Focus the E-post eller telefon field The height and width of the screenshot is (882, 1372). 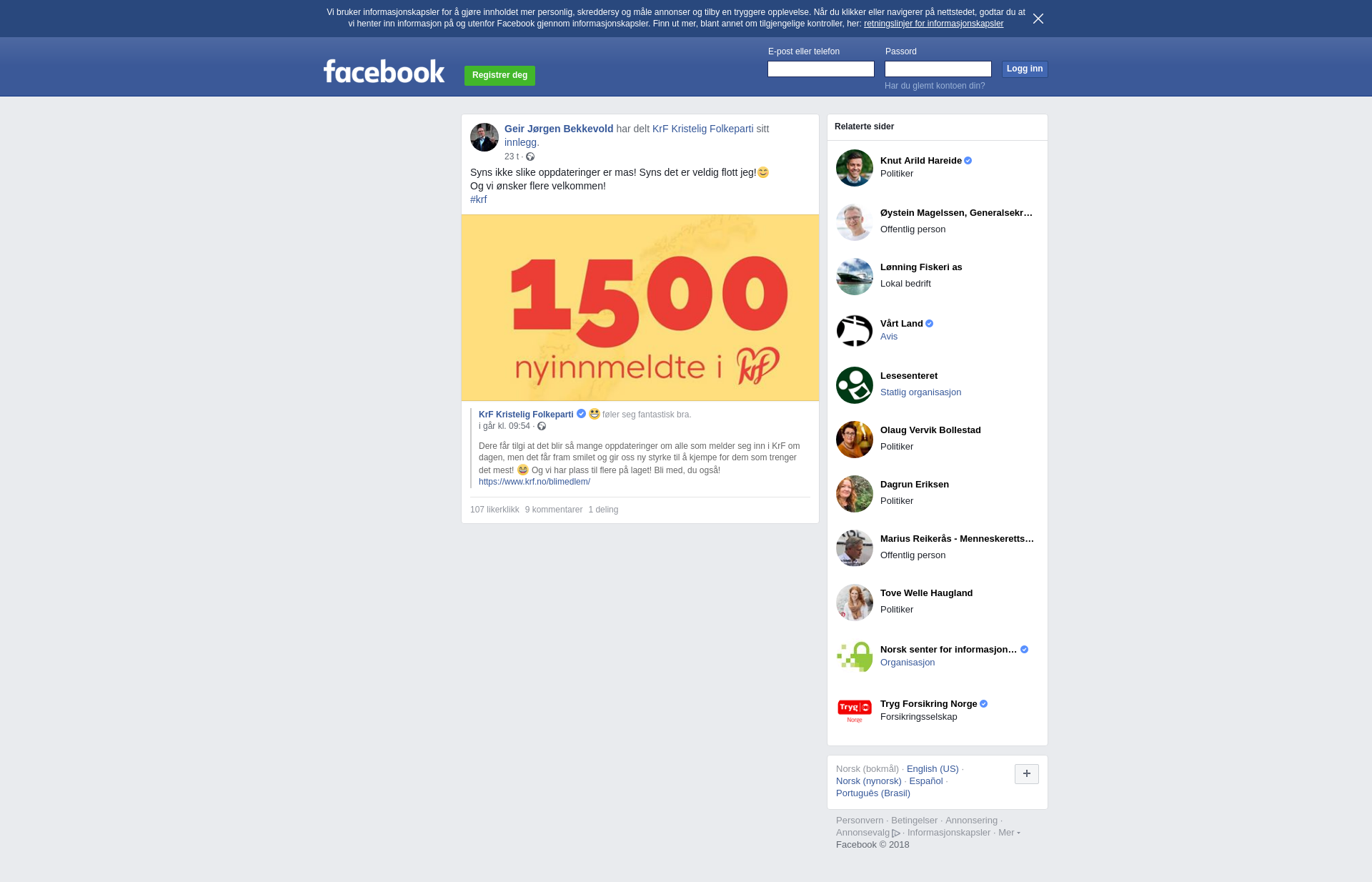pyautogui.click(x=821, y=69)
